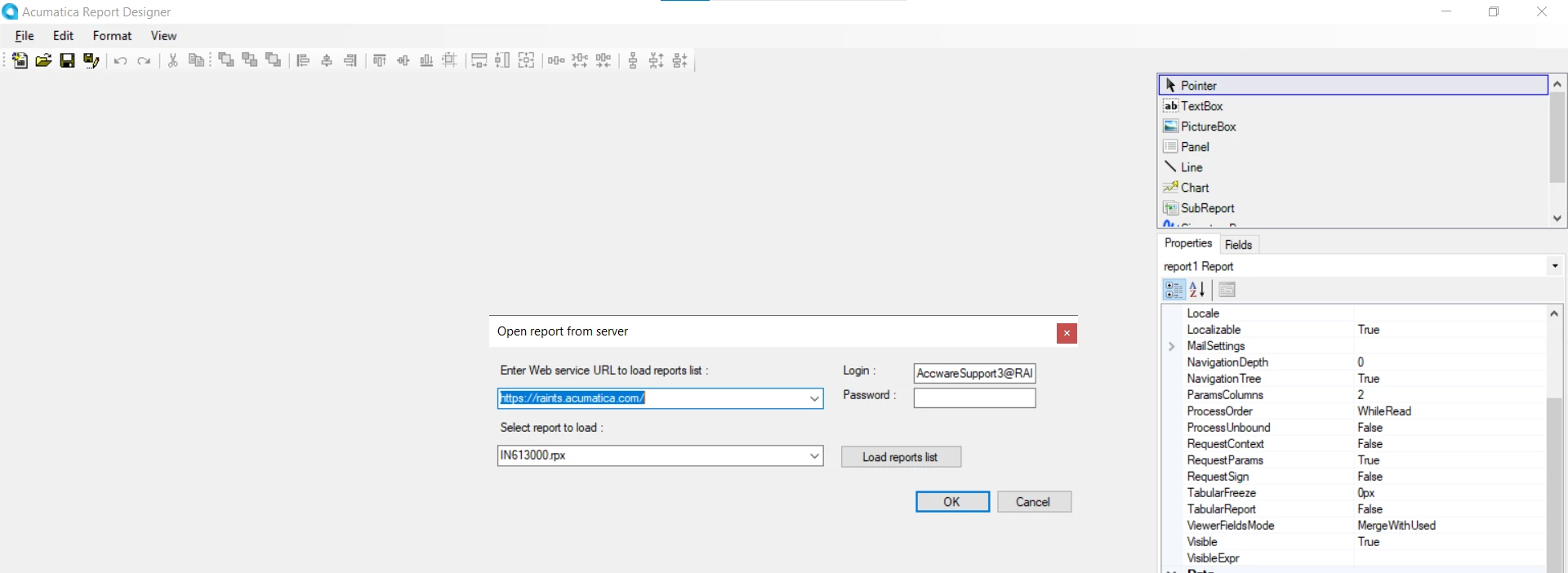Click the Align Tops toolbar icon

(380, 60)
